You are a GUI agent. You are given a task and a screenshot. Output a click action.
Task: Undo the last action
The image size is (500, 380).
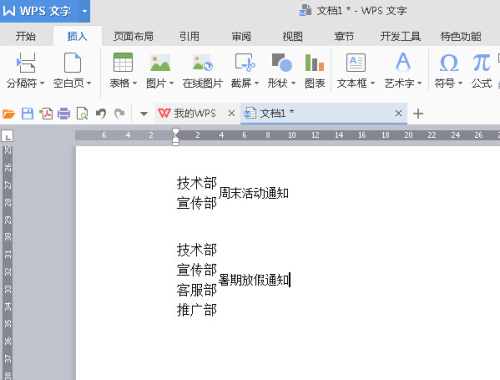pyautogui.click(x=101, y=114)
